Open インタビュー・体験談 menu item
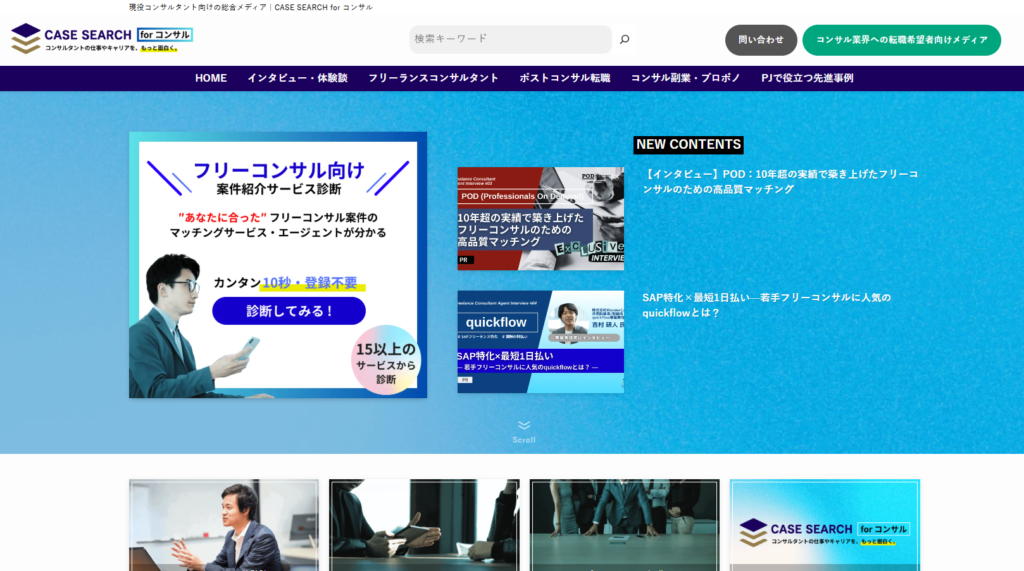This screenshot has height=571, width=1024. click(x=297, y=78)
